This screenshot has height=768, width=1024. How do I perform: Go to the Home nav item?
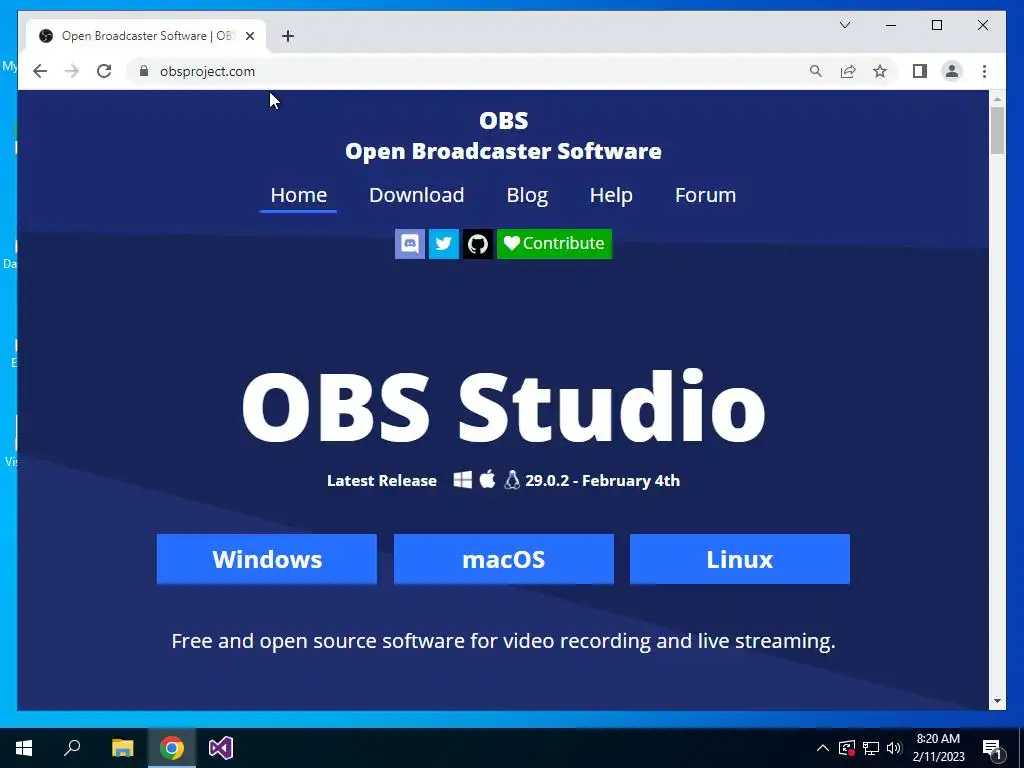point(298,195)
